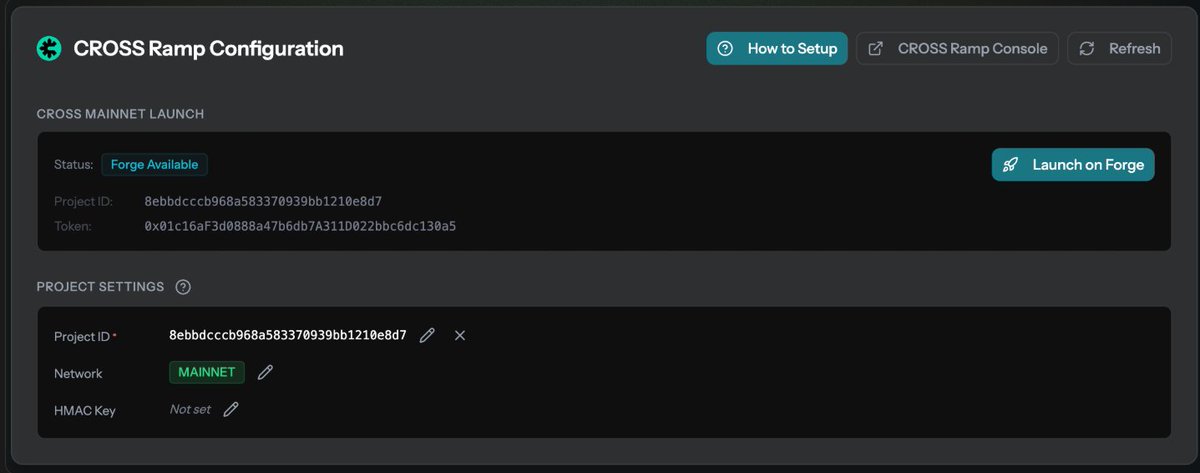Edit the Project ID with the pencil icon
1200x473 pixels.
(427, 336)
